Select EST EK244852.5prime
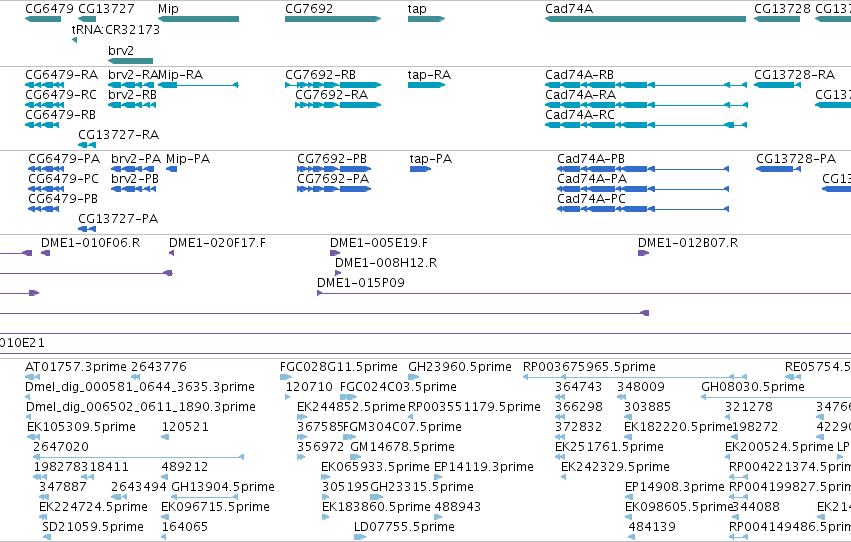This screenshot has width=851, height=542. [x=302, y=417]
